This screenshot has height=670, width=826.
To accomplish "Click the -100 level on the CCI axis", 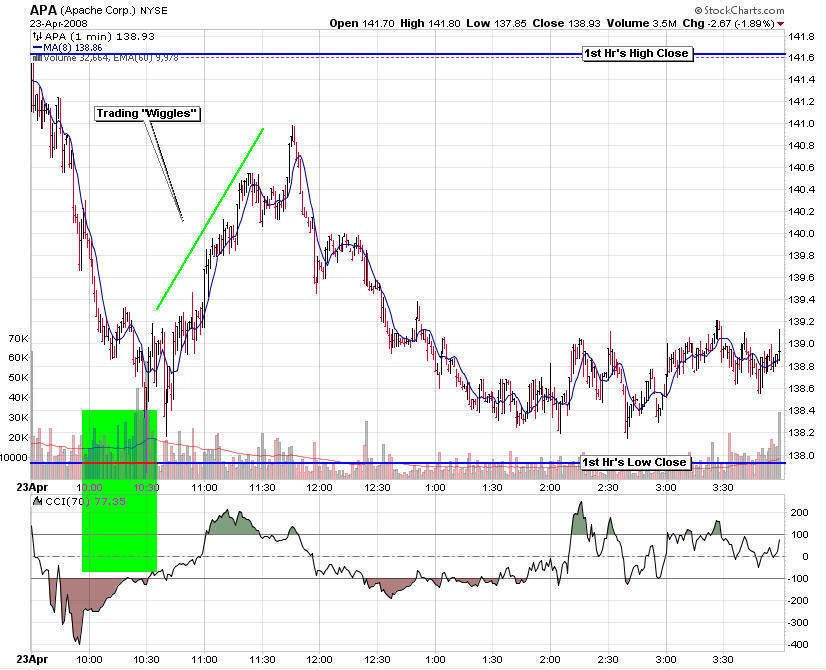I will [798, 579].
